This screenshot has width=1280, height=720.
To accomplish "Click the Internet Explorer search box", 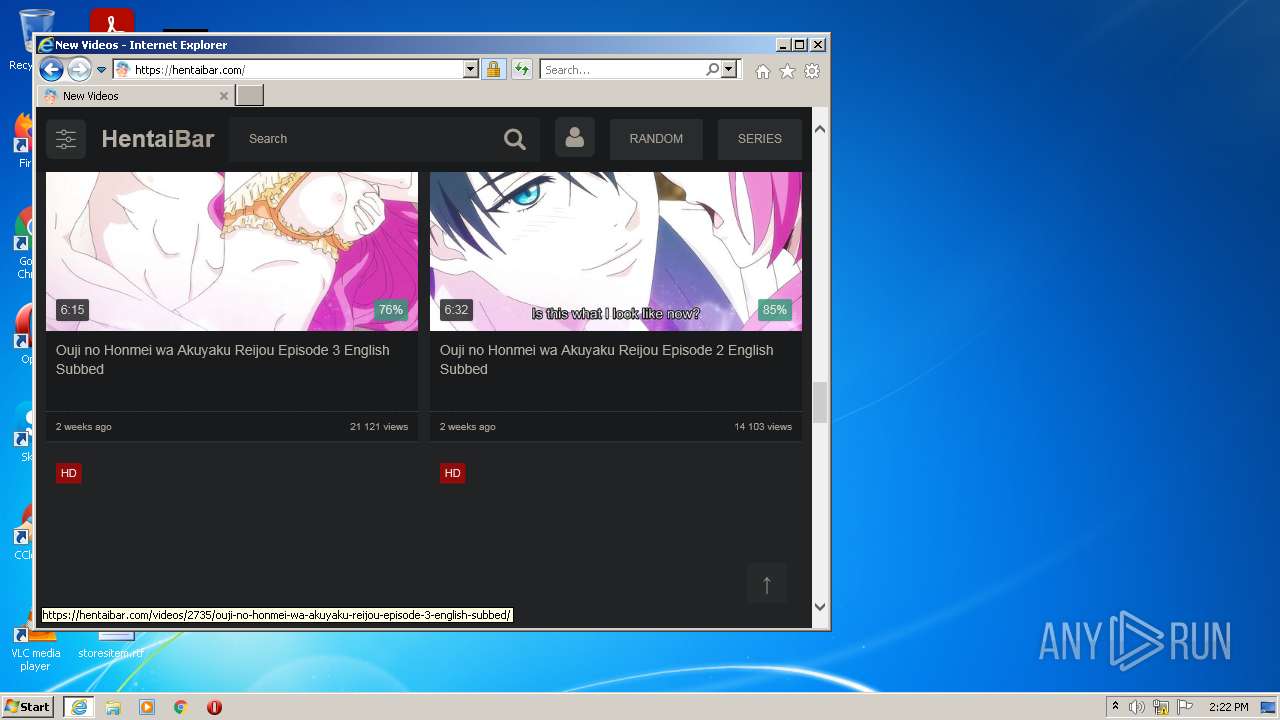I will click(x=622, y=70).
